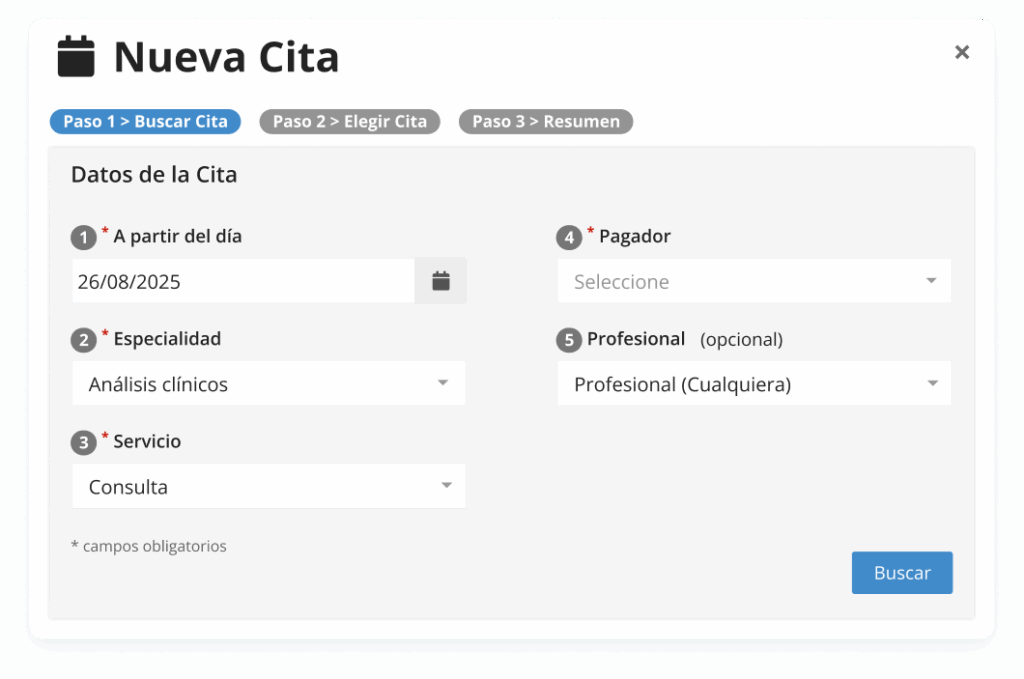Open the Especialidad dropdown
Image resolution: width=1024 pixels, height=679 pixels.
point(268,384)
